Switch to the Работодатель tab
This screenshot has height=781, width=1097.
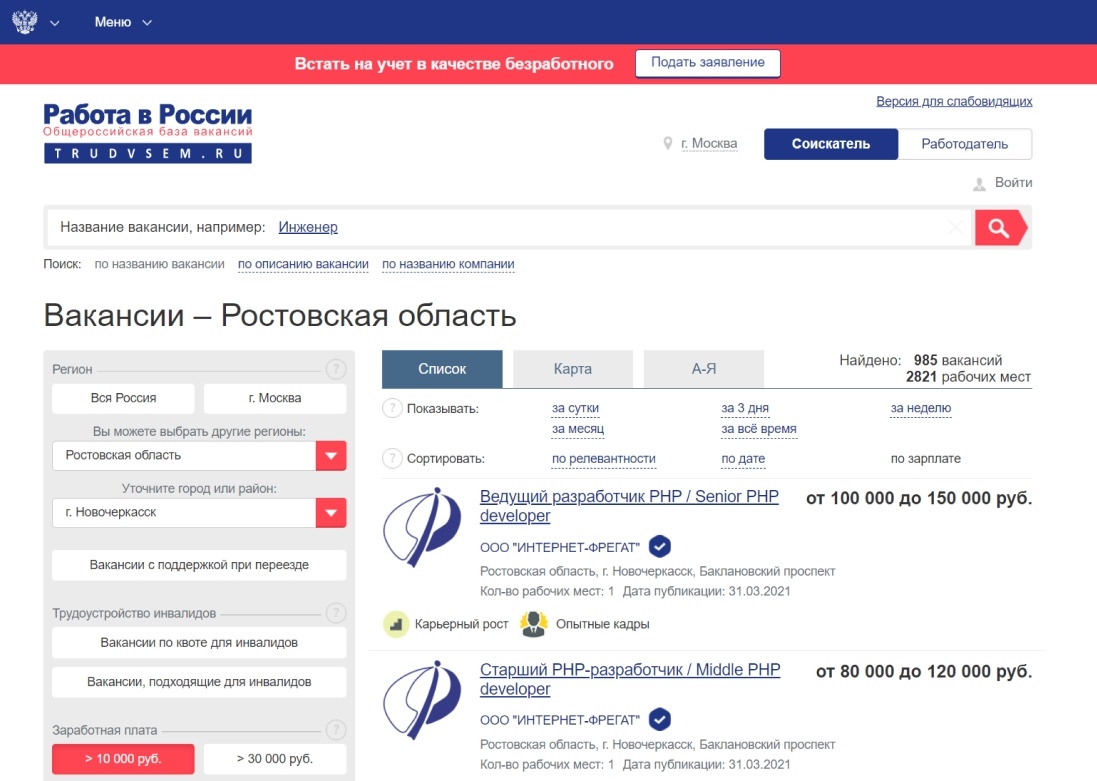tap(965, 143)
